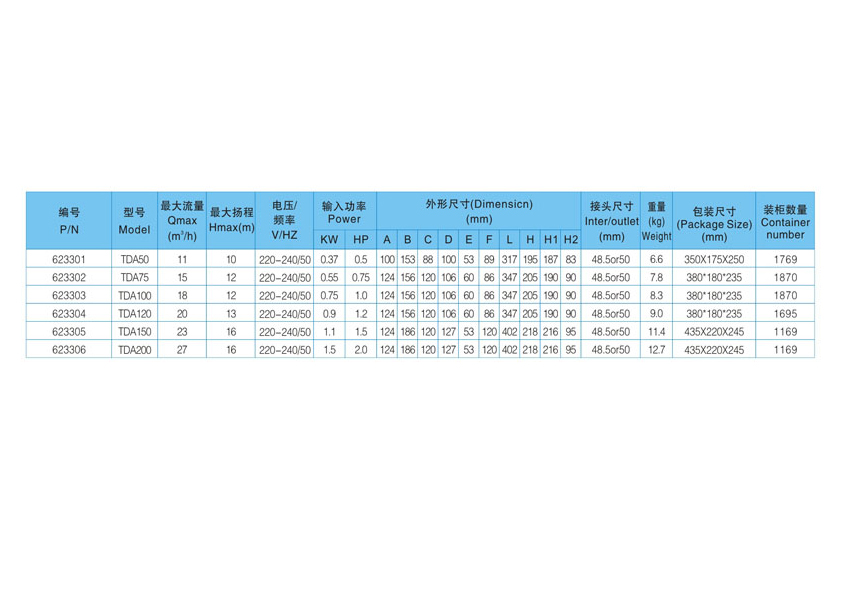Image resolution: width=846 pixels, height=592 pixels.
Task: Click the 0.55 KW value
Action: [329, 277]
